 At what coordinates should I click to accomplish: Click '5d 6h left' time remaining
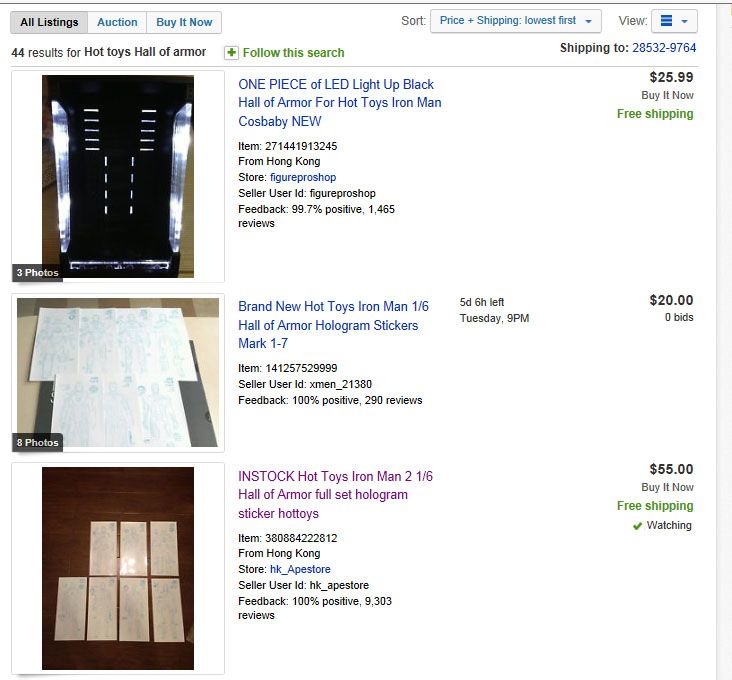click(481, 302)
